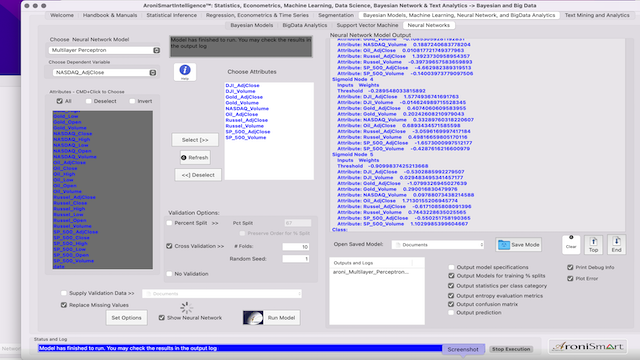
Task: Enable the Percent Split checkbox
Action: coord(169,223)
